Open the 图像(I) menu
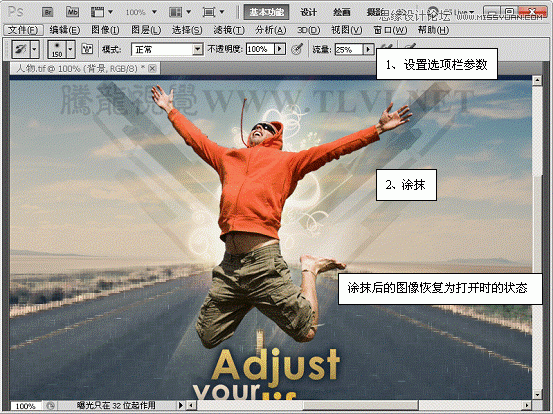Image resolution: width=553 pixels, height=414 pixels. coord(105,30)
